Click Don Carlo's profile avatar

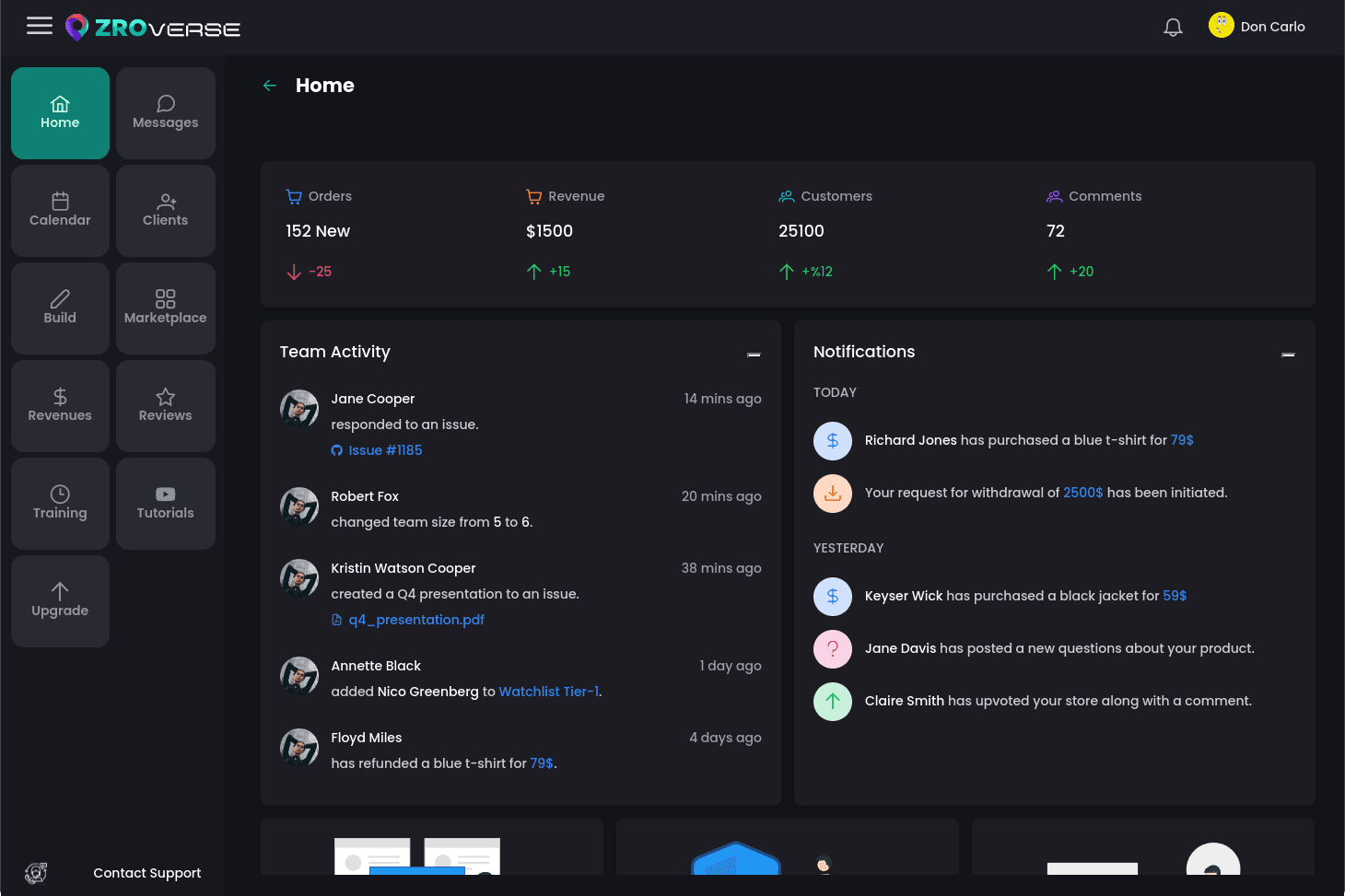1221,25
